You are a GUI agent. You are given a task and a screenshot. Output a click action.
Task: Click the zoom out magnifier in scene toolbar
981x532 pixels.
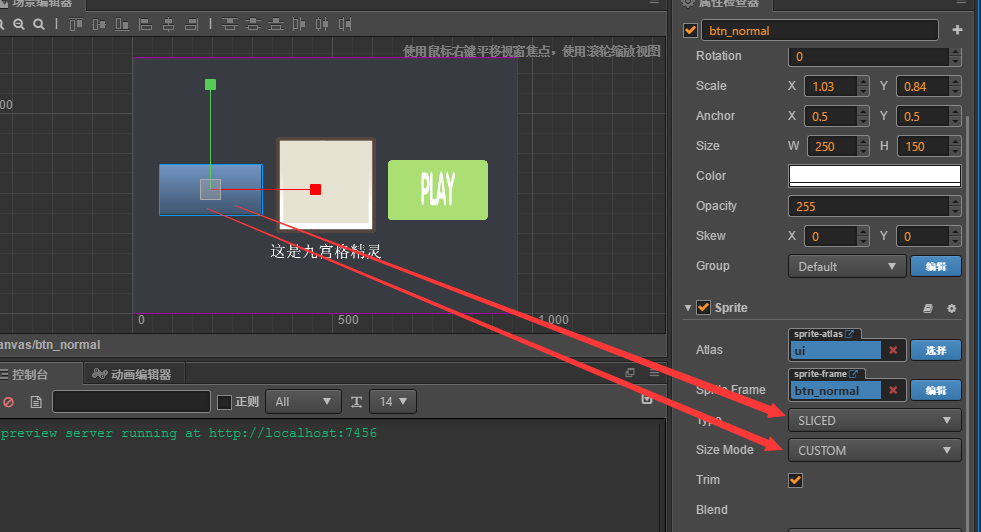click(19, 24)
